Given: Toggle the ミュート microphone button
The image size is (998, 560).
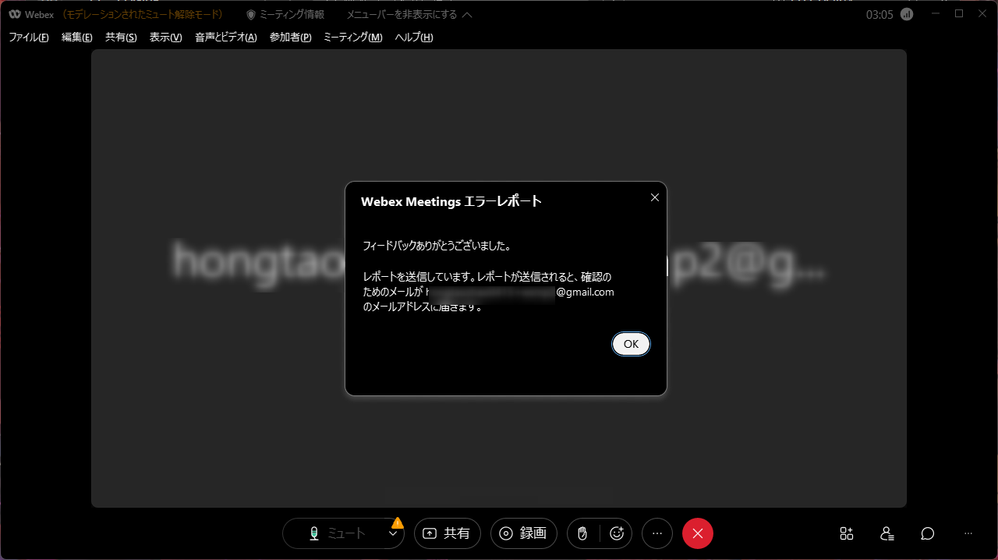Looking at the screenshot, I should (335, 533).
